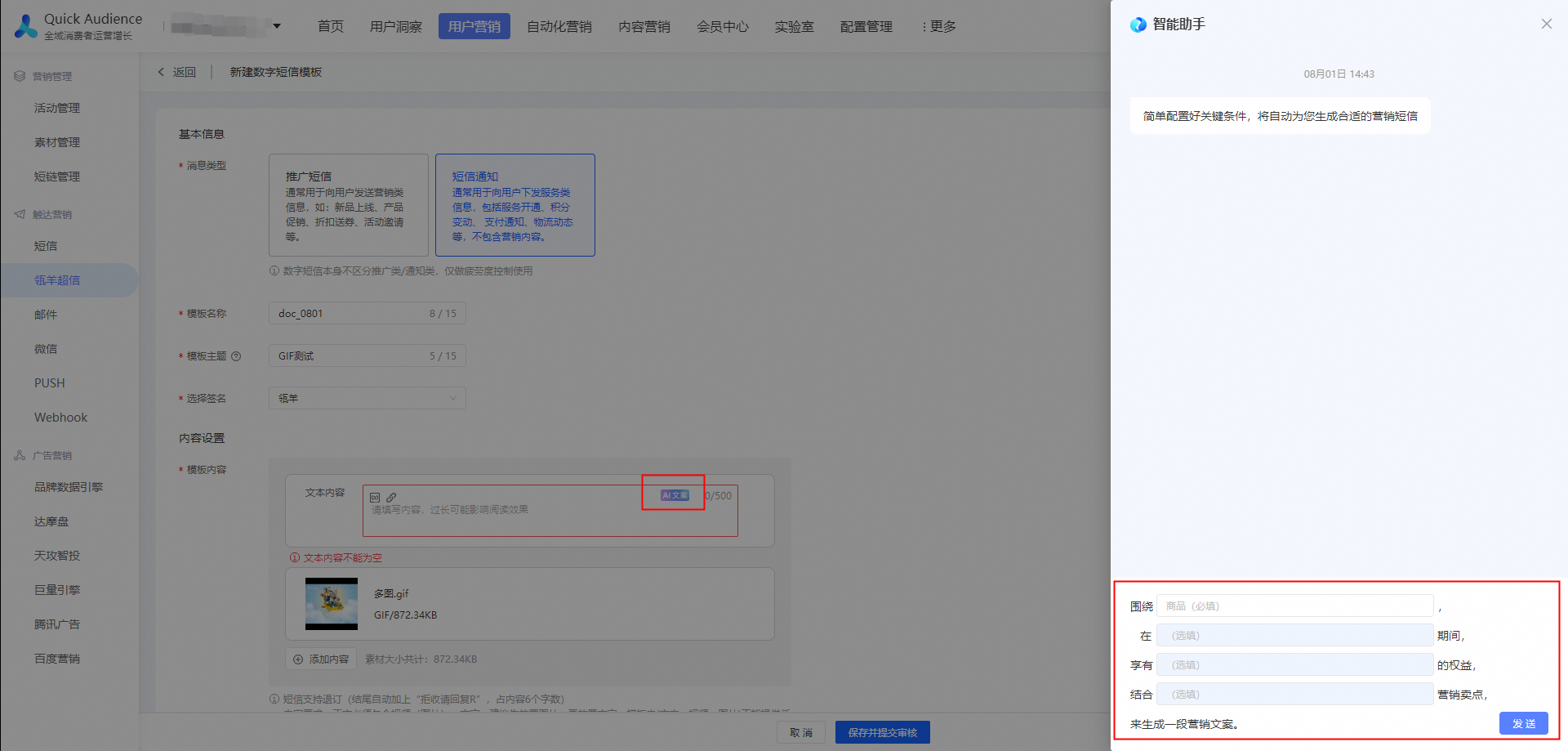Screen dimensions: 1568x751
Task: Click the GIF/872.34KB file size text
Action: pos(406,615)
